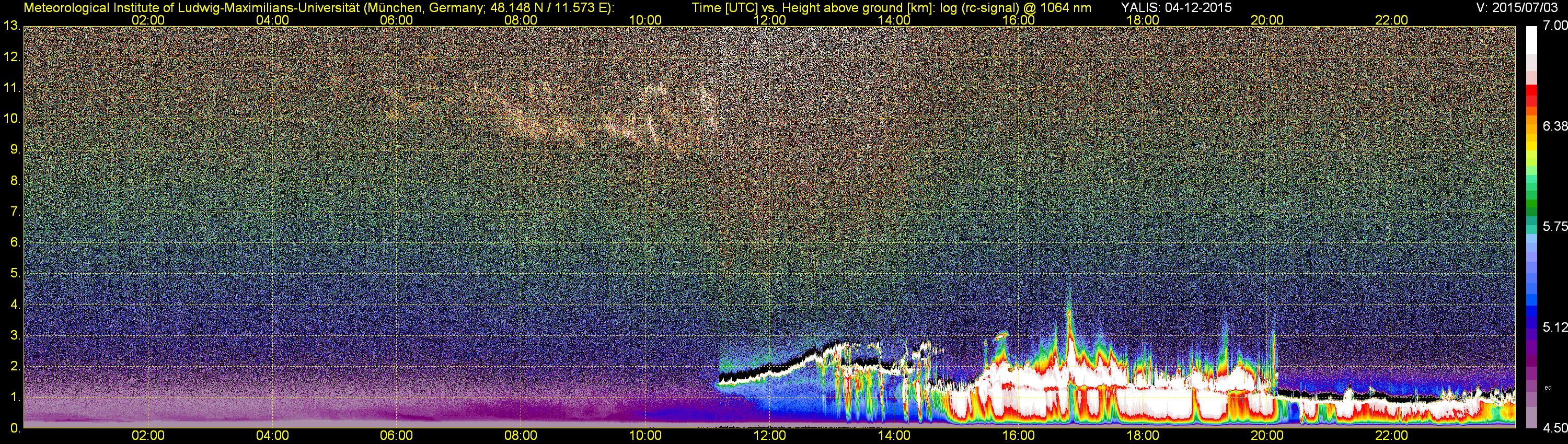
Task: Click the colorbar value 6.38
Action: click(1554, 126)
